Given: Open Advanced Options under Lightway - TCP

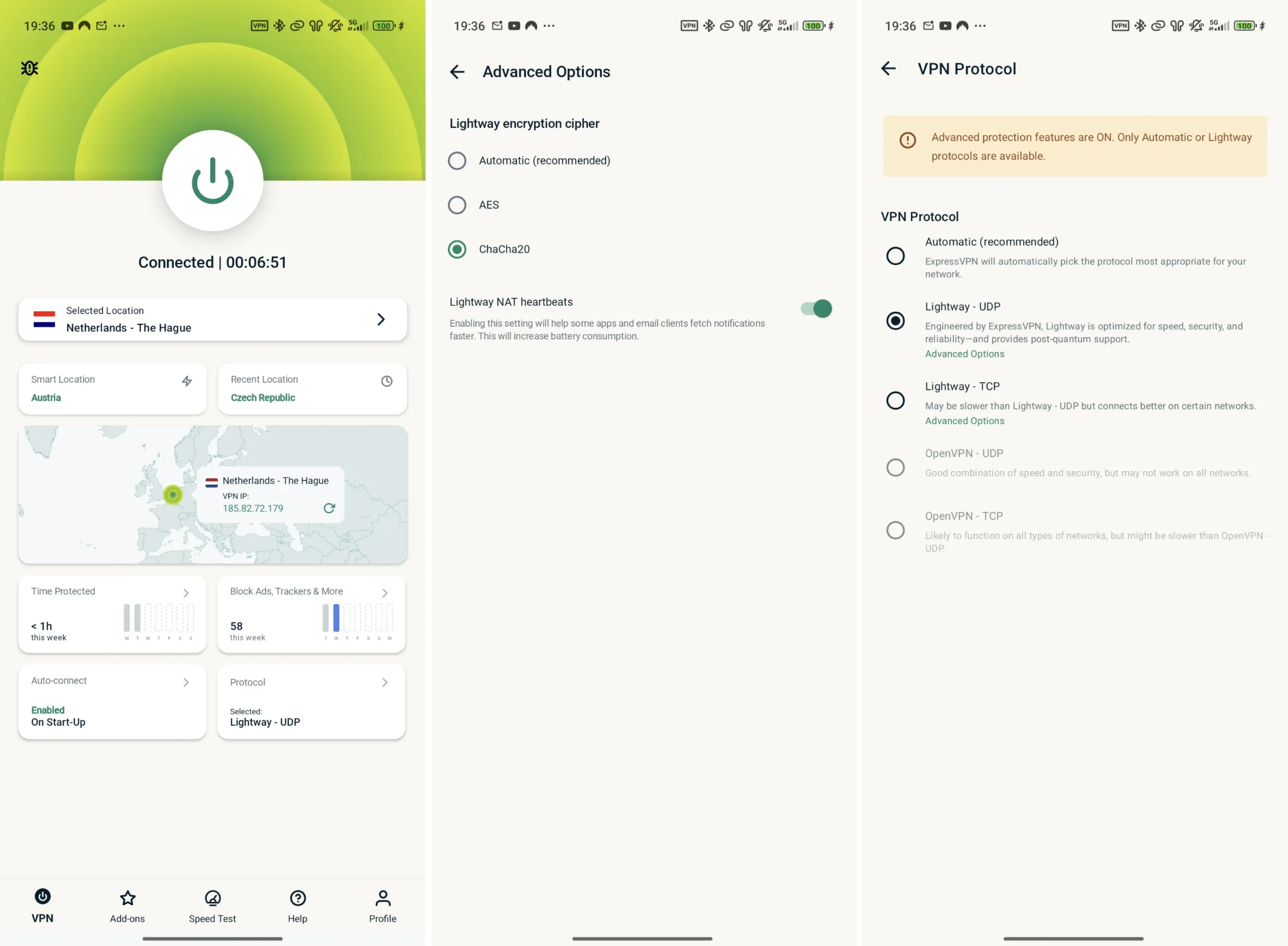Looking at the screenshot, I should (964, 421).
